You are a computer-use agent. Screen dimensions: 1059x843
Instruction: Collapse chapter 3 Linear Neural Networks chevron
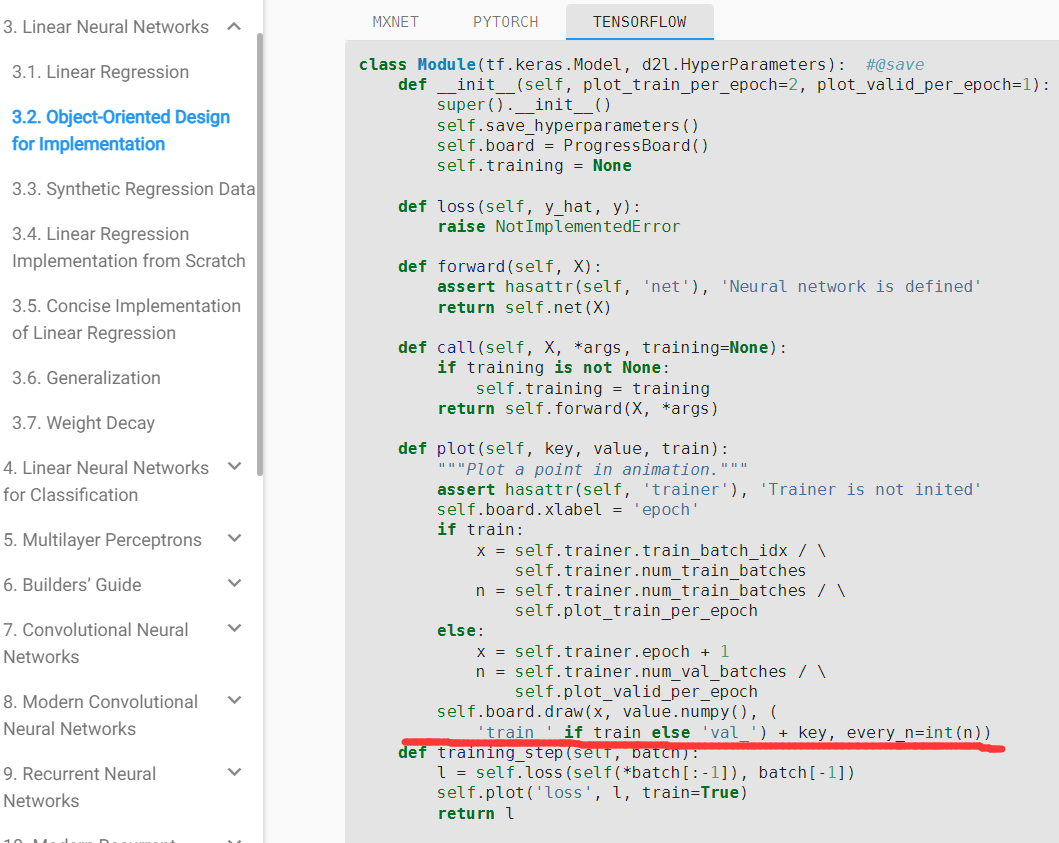[x=234, y=26]
